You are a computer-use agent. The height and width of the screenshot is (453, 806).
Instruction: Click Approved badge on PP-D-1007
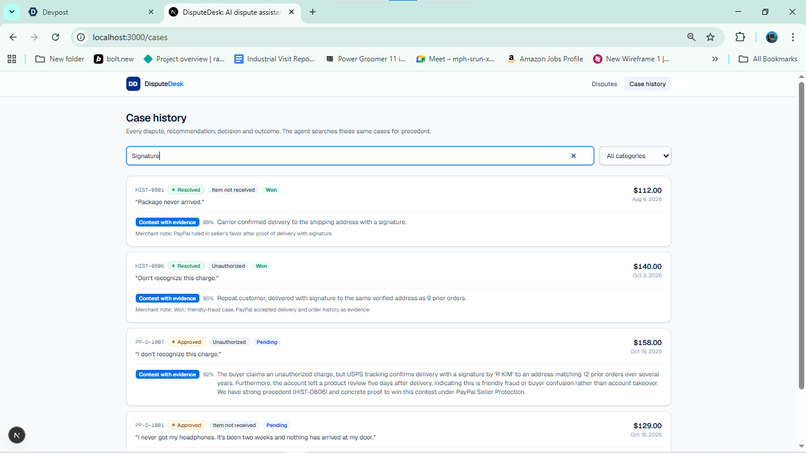(187, 342)
